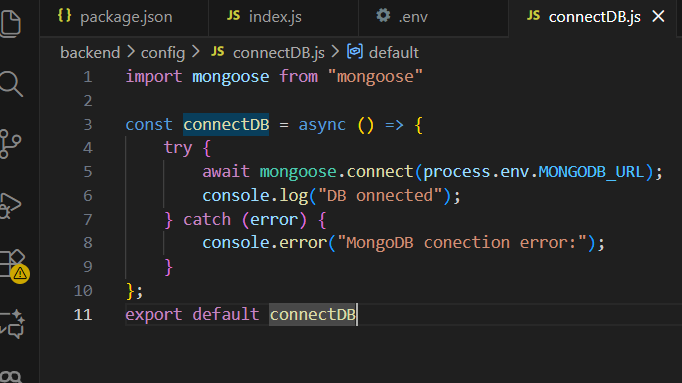
Task: Close the connectDB.js tab
Action: point(659,17)
